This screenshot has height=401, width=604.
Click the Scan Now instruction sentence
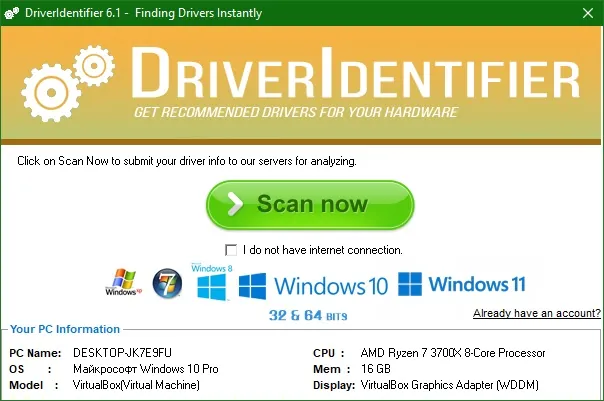(187, 161)
